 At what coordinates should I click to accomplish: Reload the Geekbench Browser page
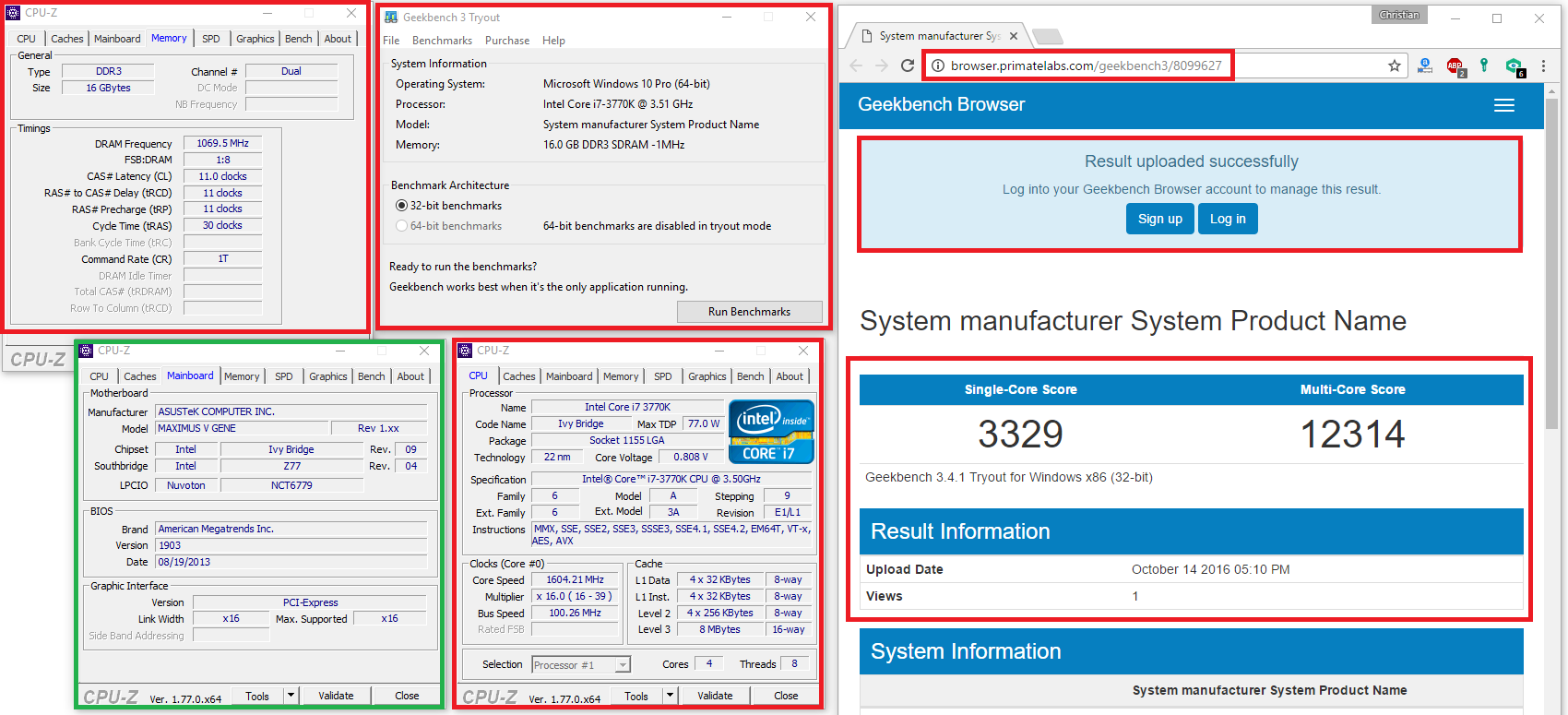click(908, 66)
